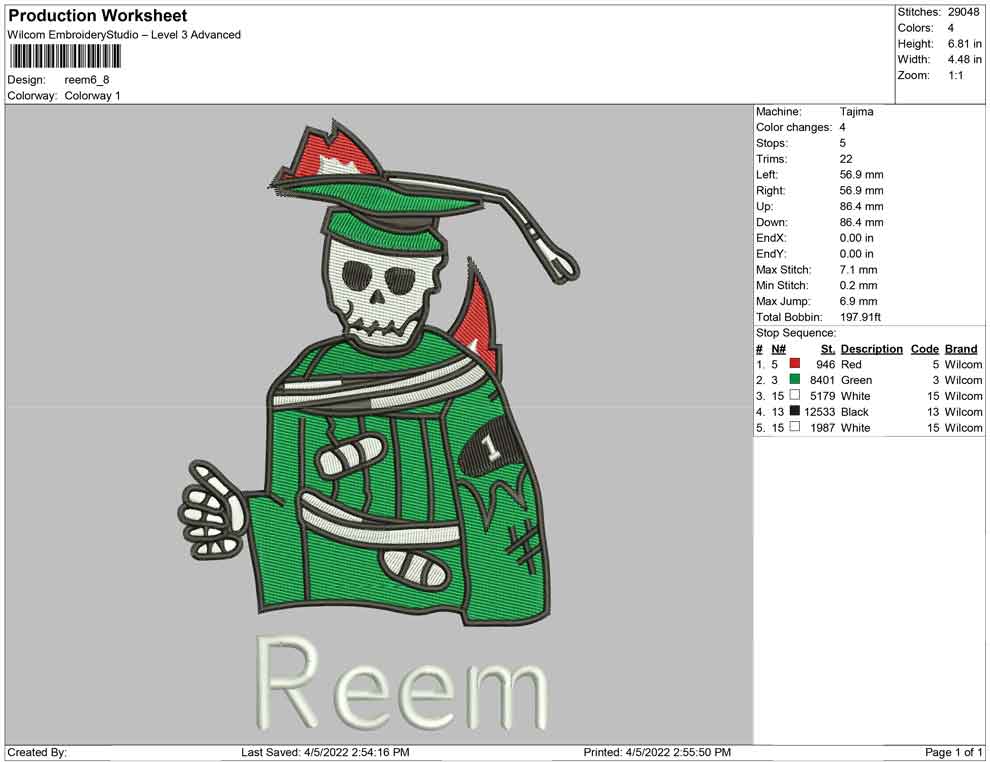The image size is (990, 762).
Task: Click the black color swatch in stop 4
Action: (x=795, y=412)
